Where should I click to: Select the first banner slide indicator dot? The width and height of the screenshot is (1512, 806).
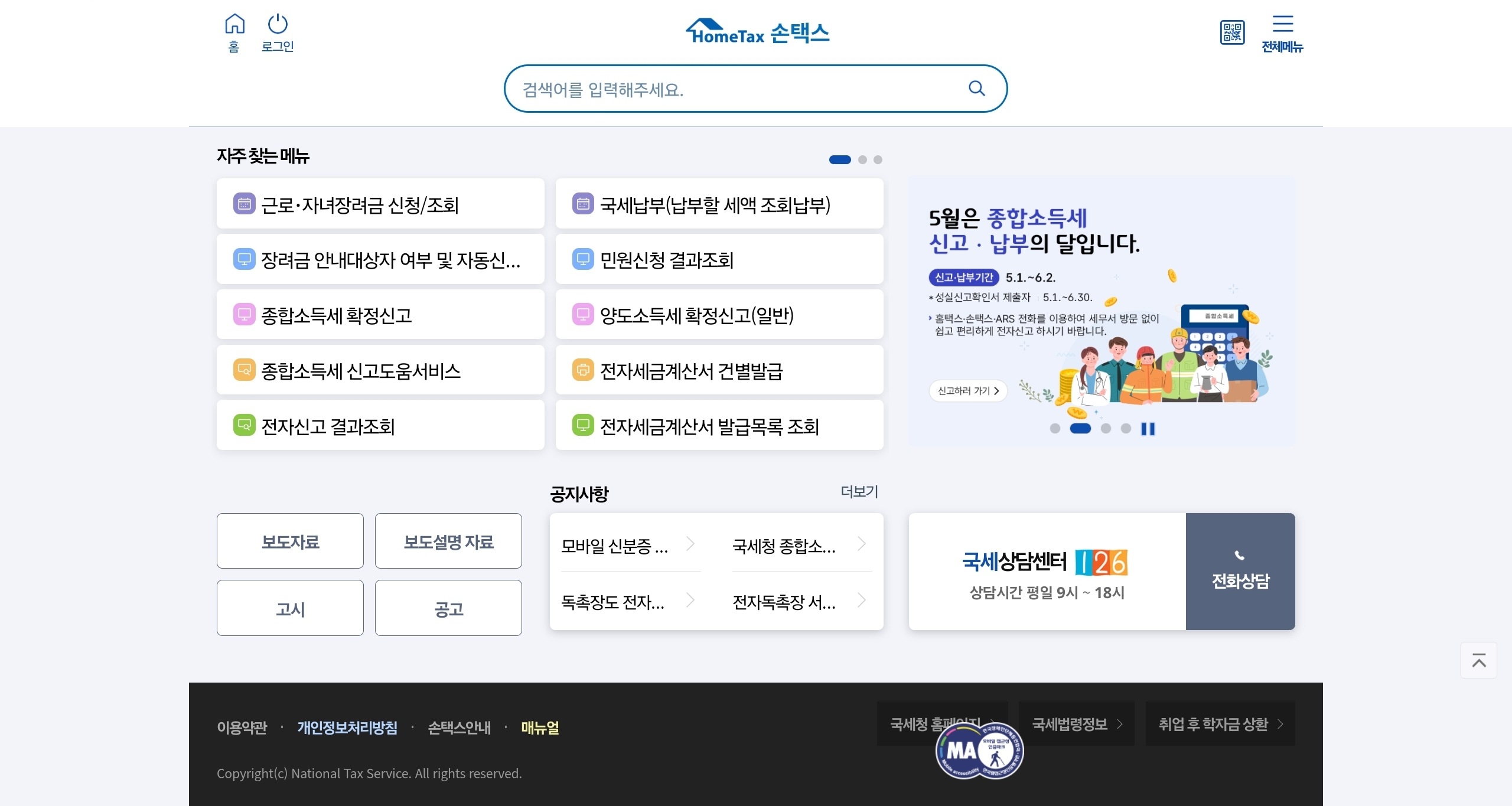coord(1055,429)
